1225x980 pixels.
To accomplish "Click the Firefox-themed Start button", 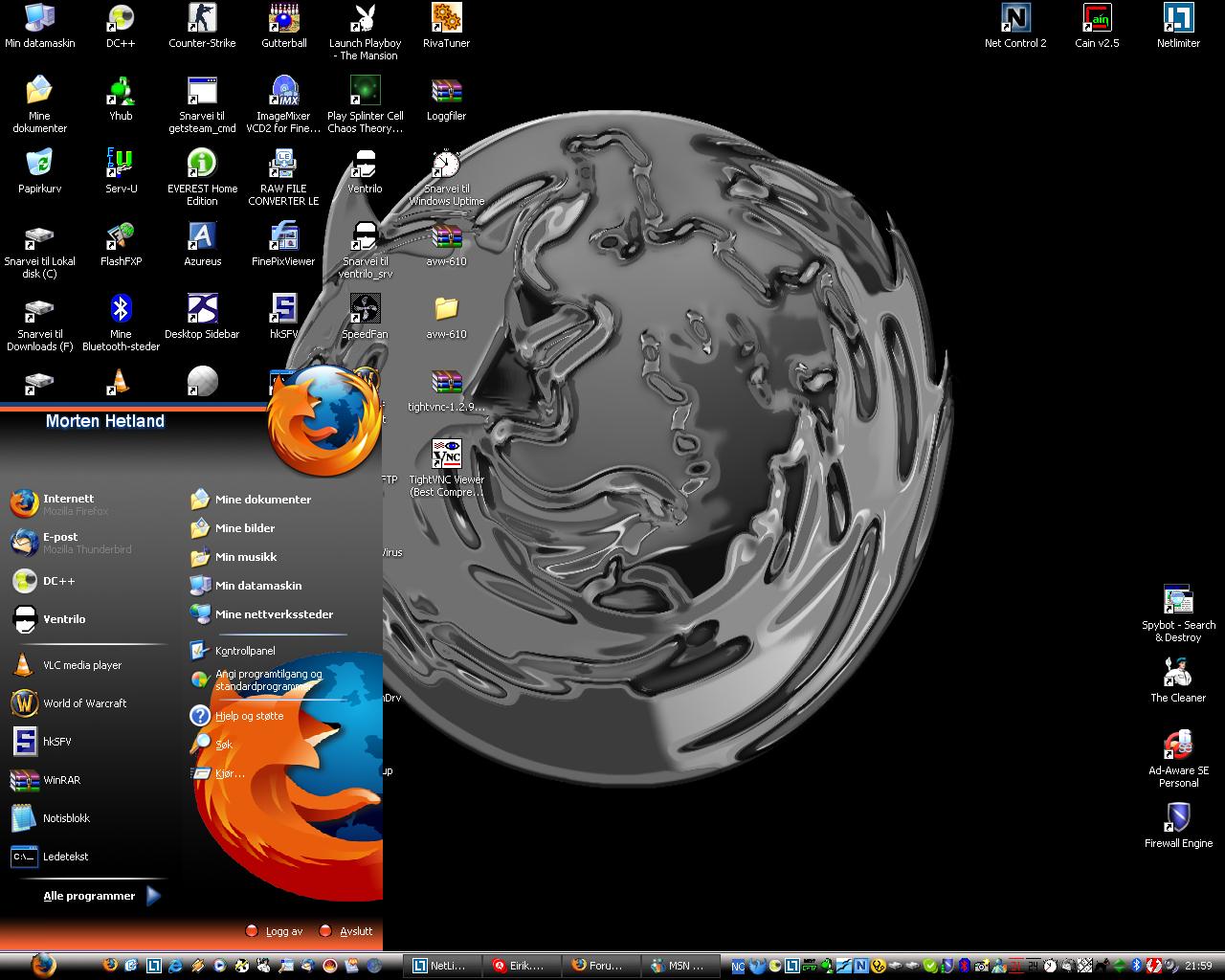I will 43,965.
